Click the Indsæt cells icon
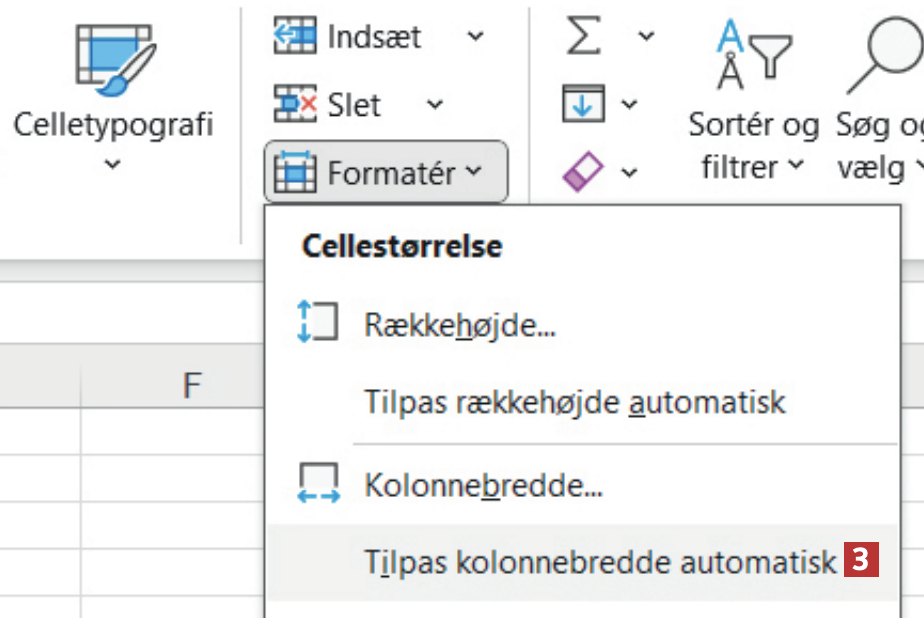Screen dimensions: 924x618 294,37
